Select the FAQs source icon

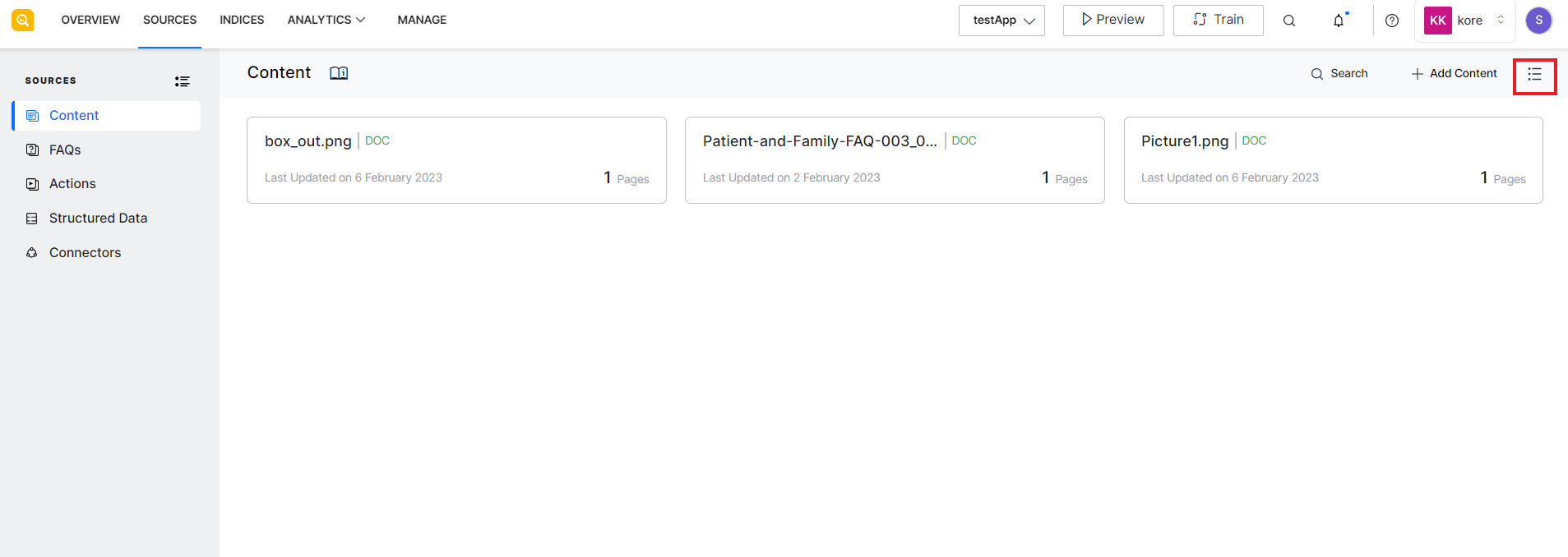tap(31, 150)
